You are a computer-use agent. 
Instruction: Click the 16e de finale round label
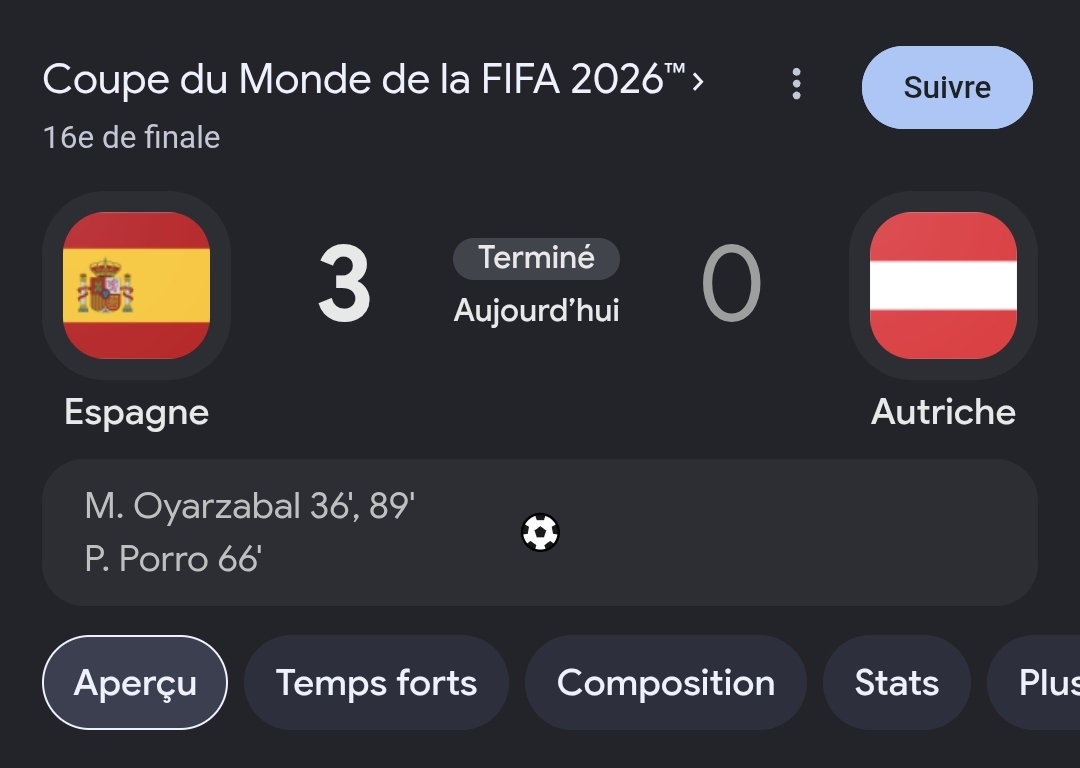click(132, 138)
